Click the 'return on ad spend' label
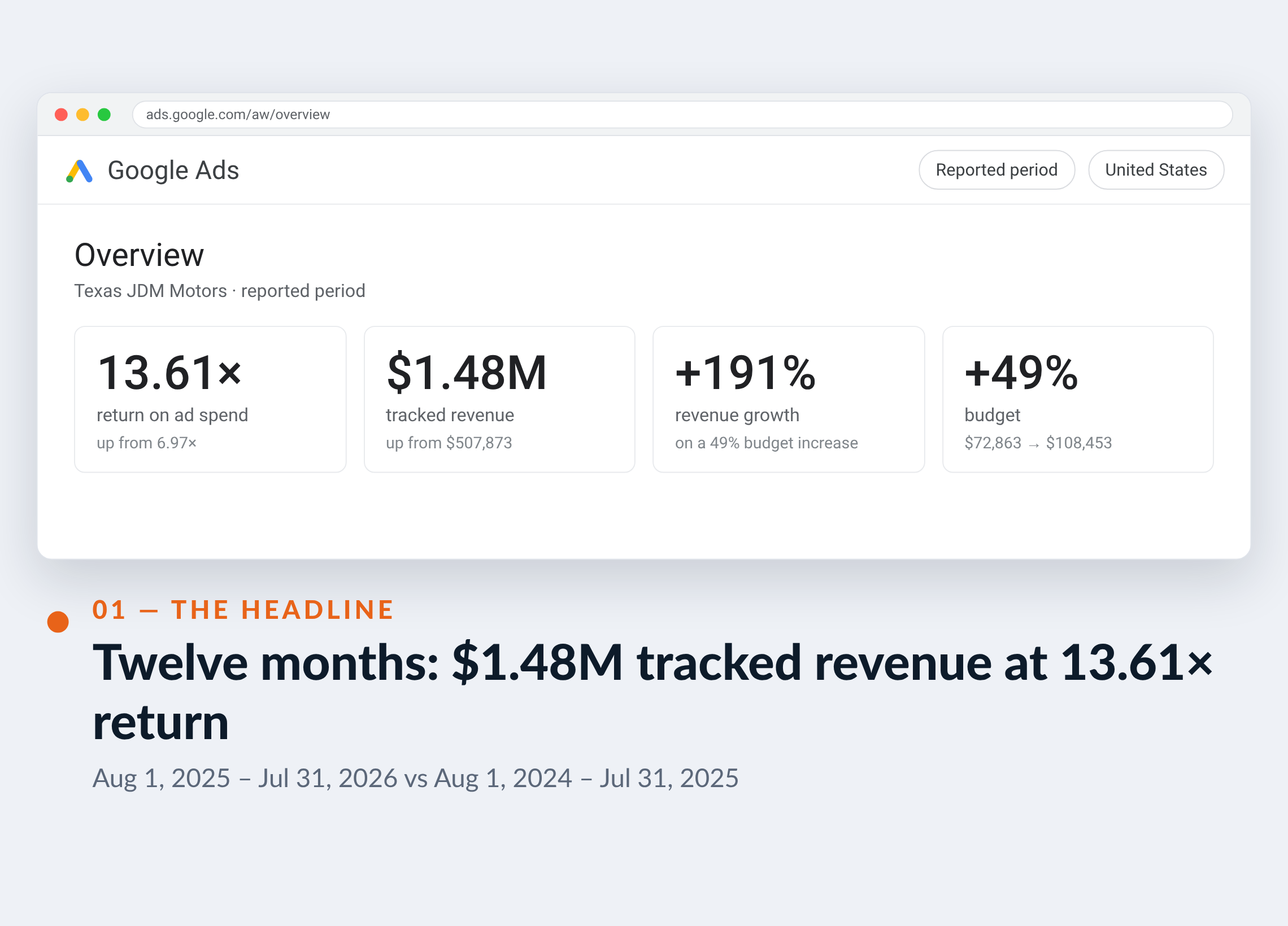 pyautogui.click(x=172, y=415)
